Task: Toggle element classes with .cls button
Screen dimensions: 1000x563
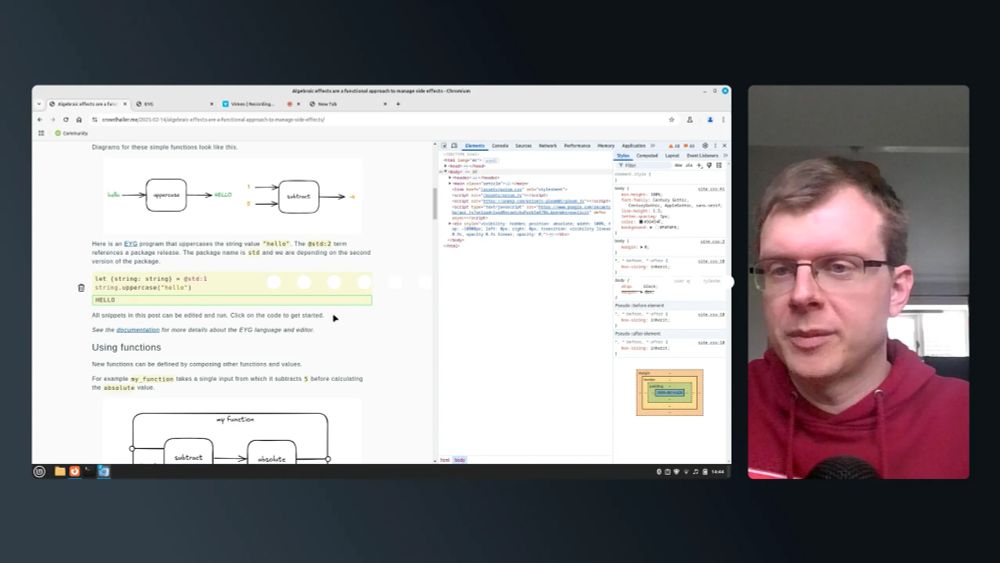Action: (689, 165)
